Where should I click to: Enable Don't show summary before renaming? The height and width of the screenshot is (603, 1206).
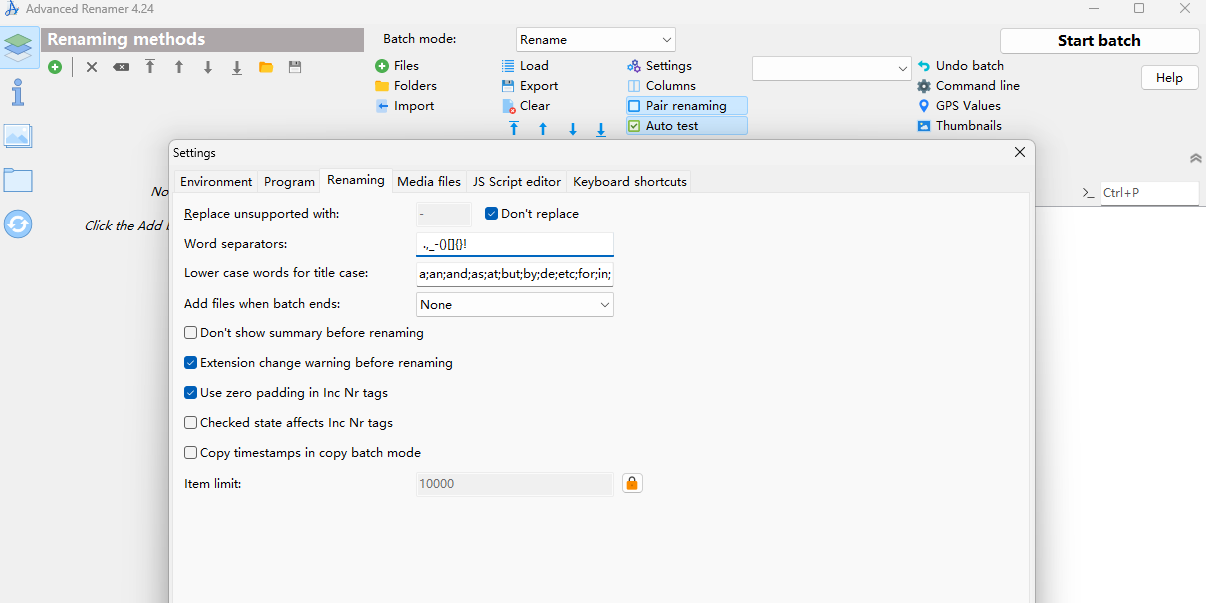point(191,332)
